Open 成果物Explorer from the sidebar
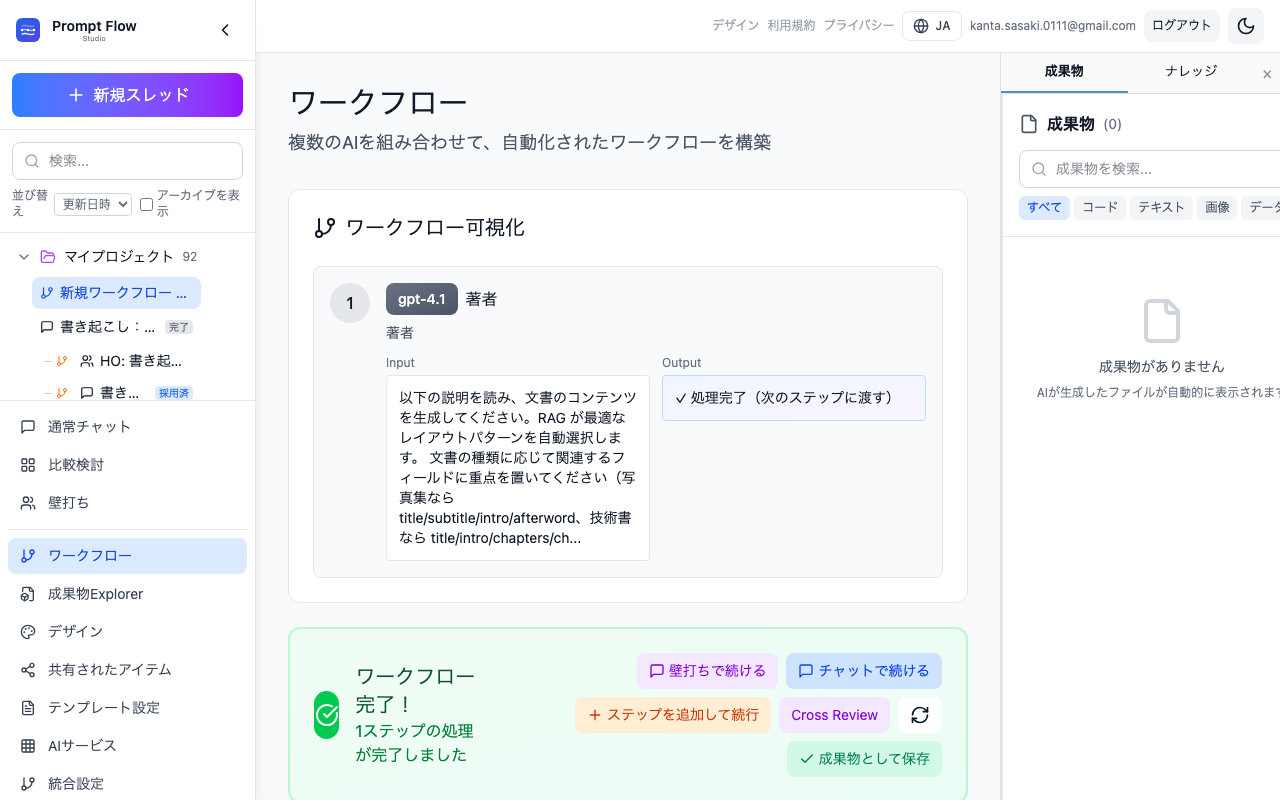 [127, 594]
